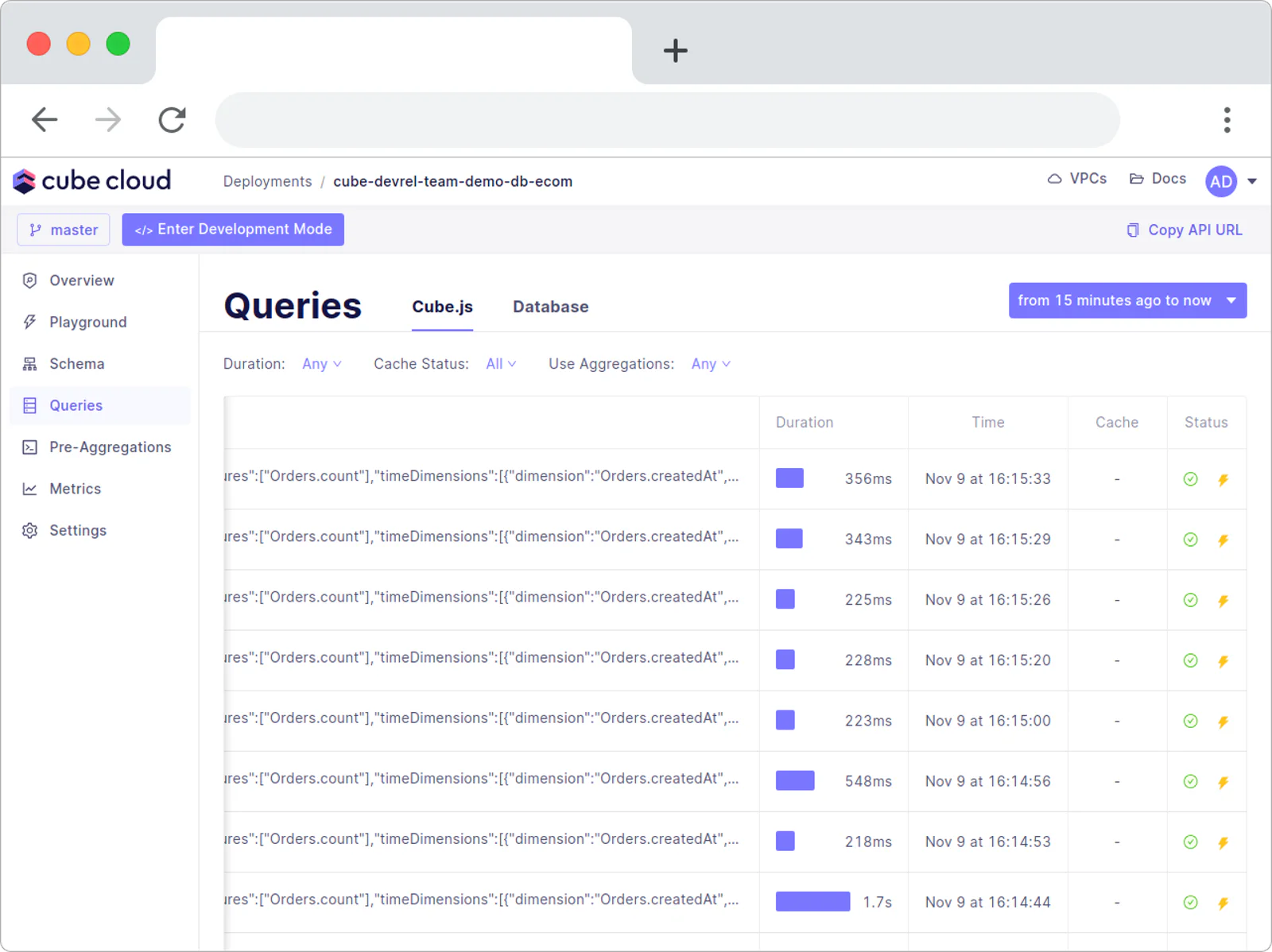Open Settings in the sidebar

[100, 530]
